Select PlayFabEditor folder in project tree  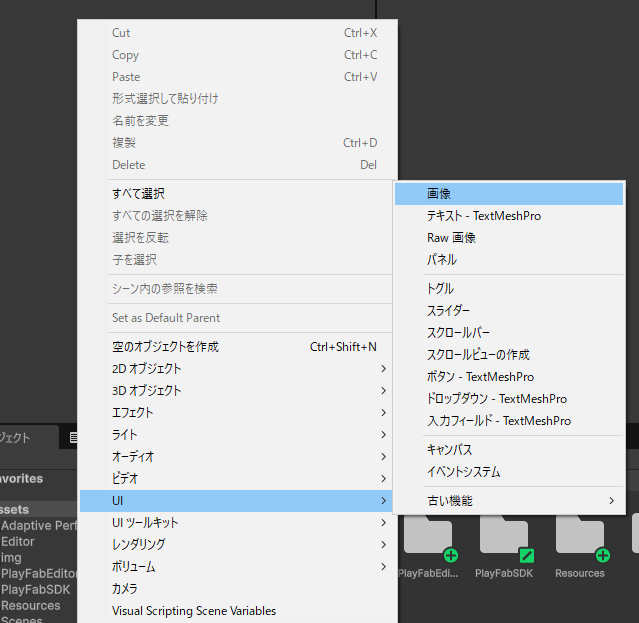pyautogui.click(x=39, y=574)
